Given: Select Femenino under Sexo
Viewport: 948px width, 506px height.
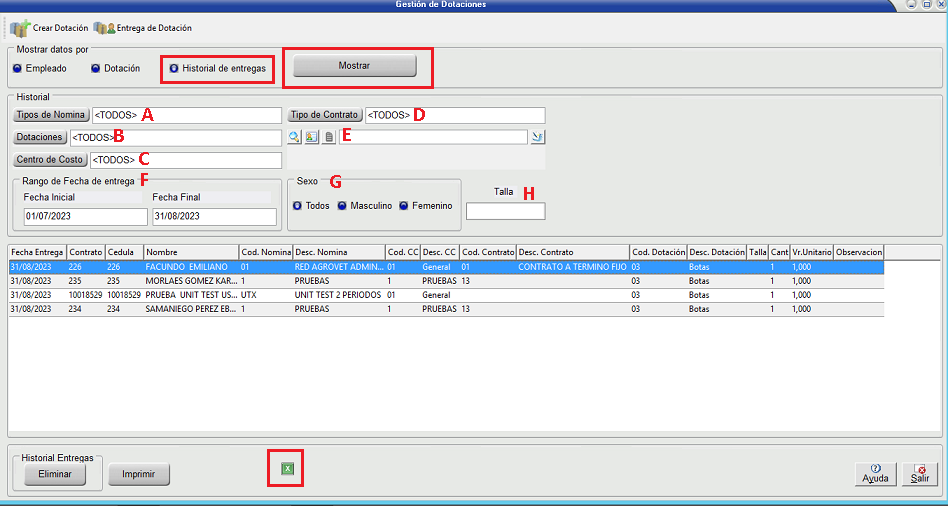Looking at the screenshot, I should point(404,206).
